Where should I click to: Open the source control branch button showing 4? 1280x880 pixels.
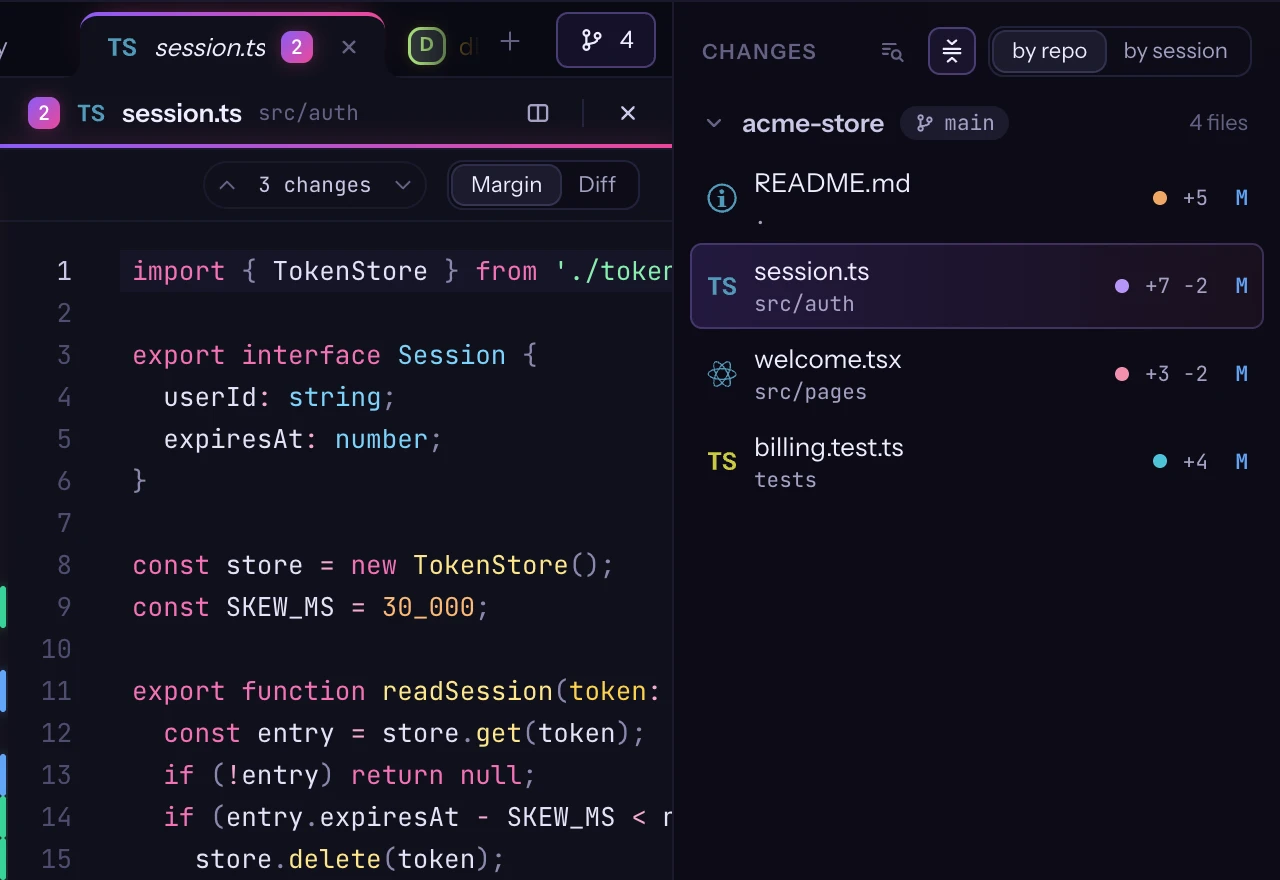coord(606,40)
